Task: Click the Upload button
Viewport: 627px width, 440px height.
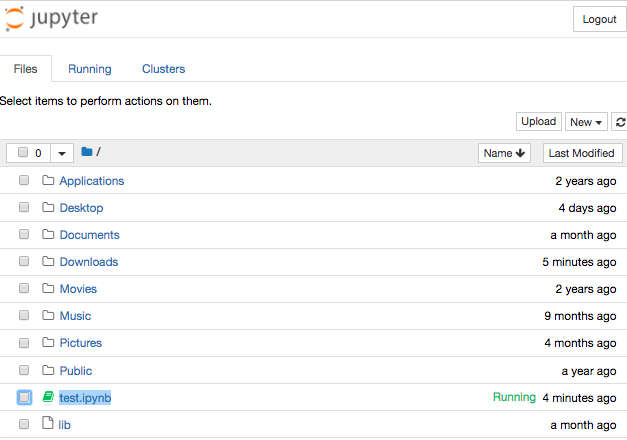Action: pos(539,122)
